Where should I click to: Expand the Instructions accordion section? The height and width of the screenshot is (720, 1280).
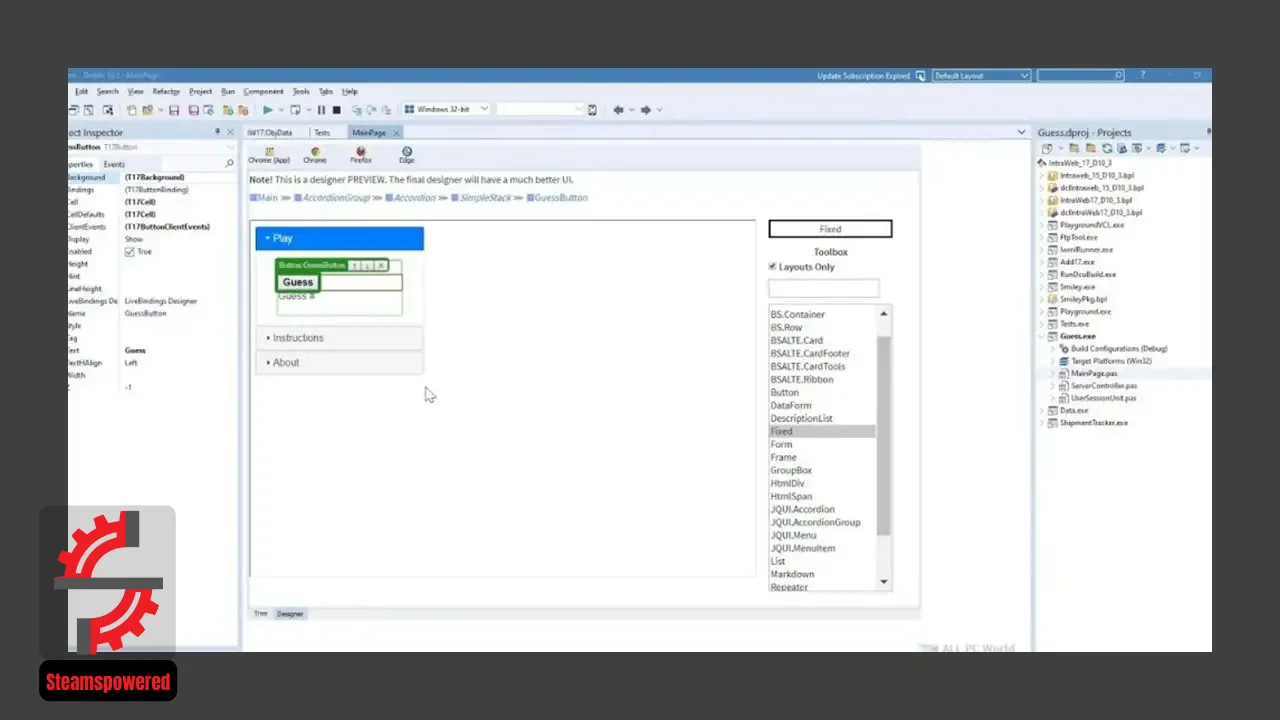pyautogui.click(x=340, y=338)
